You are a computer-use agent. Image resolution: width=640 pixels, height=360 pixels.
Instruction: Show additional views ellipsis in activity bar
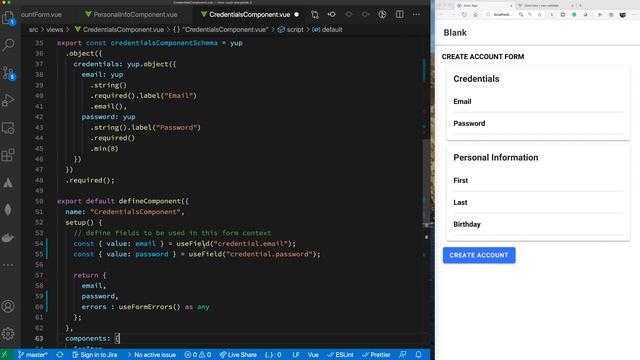click(x=8, y=265)
